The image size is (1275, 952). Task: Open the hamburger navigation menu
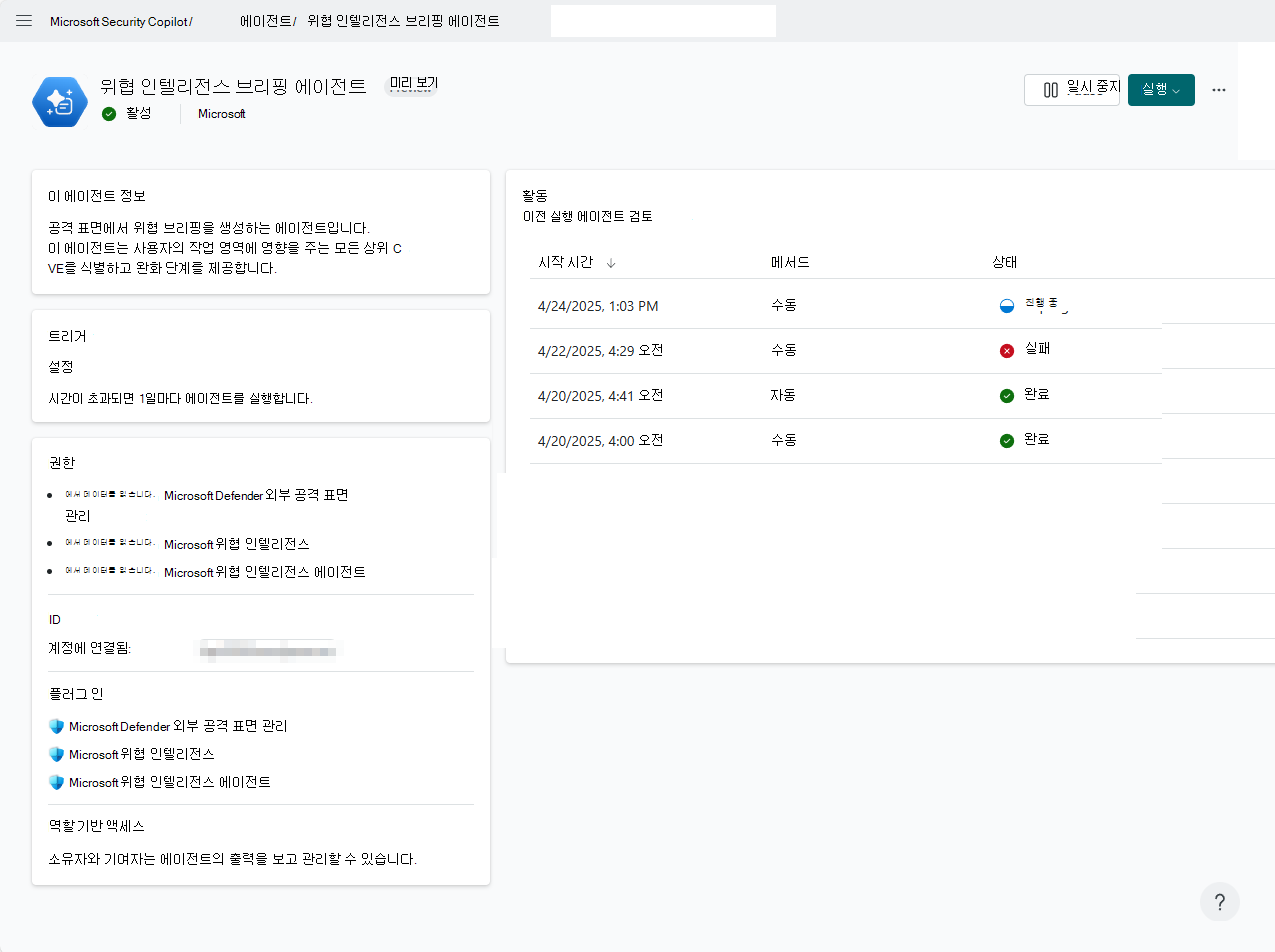pos(24,20)
